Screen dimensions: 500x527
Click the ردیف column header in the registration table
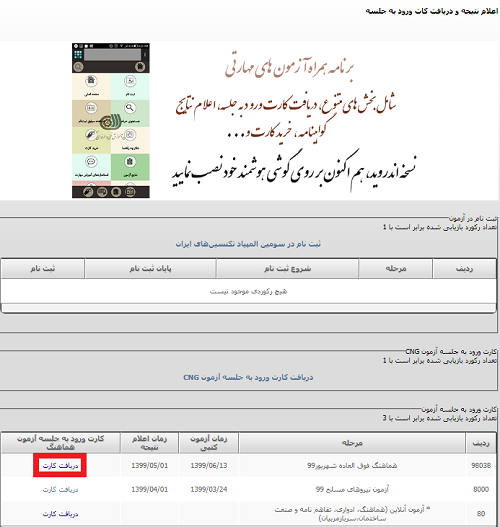(464, 269)
